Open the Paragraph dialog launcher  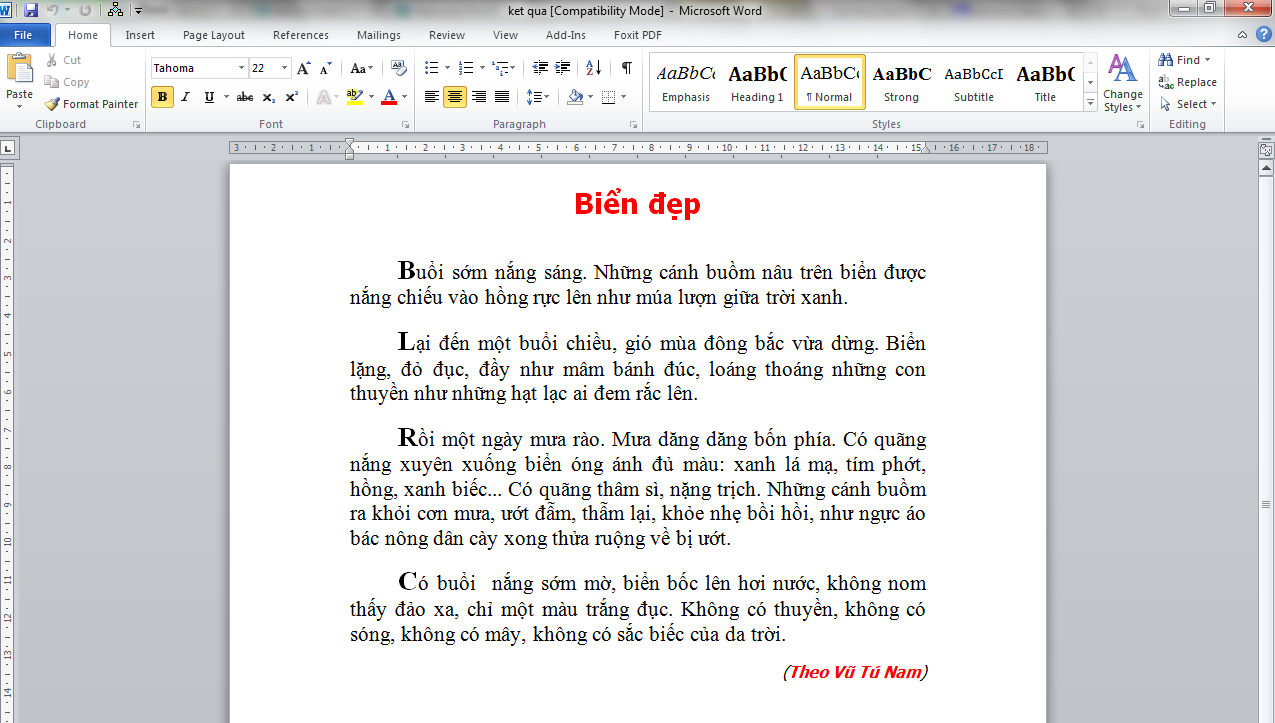[634, 125]
